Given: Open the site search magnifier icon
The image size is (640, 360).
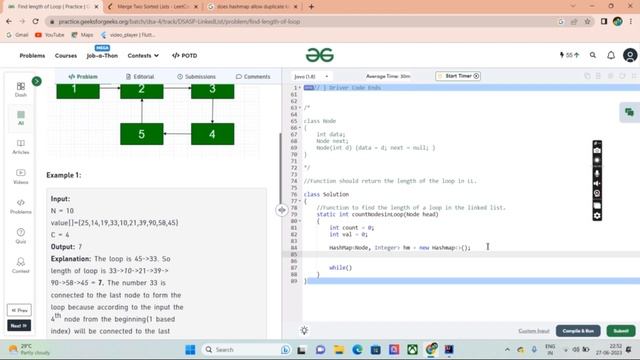Looking at the screenshot, I should click(593, 55).
